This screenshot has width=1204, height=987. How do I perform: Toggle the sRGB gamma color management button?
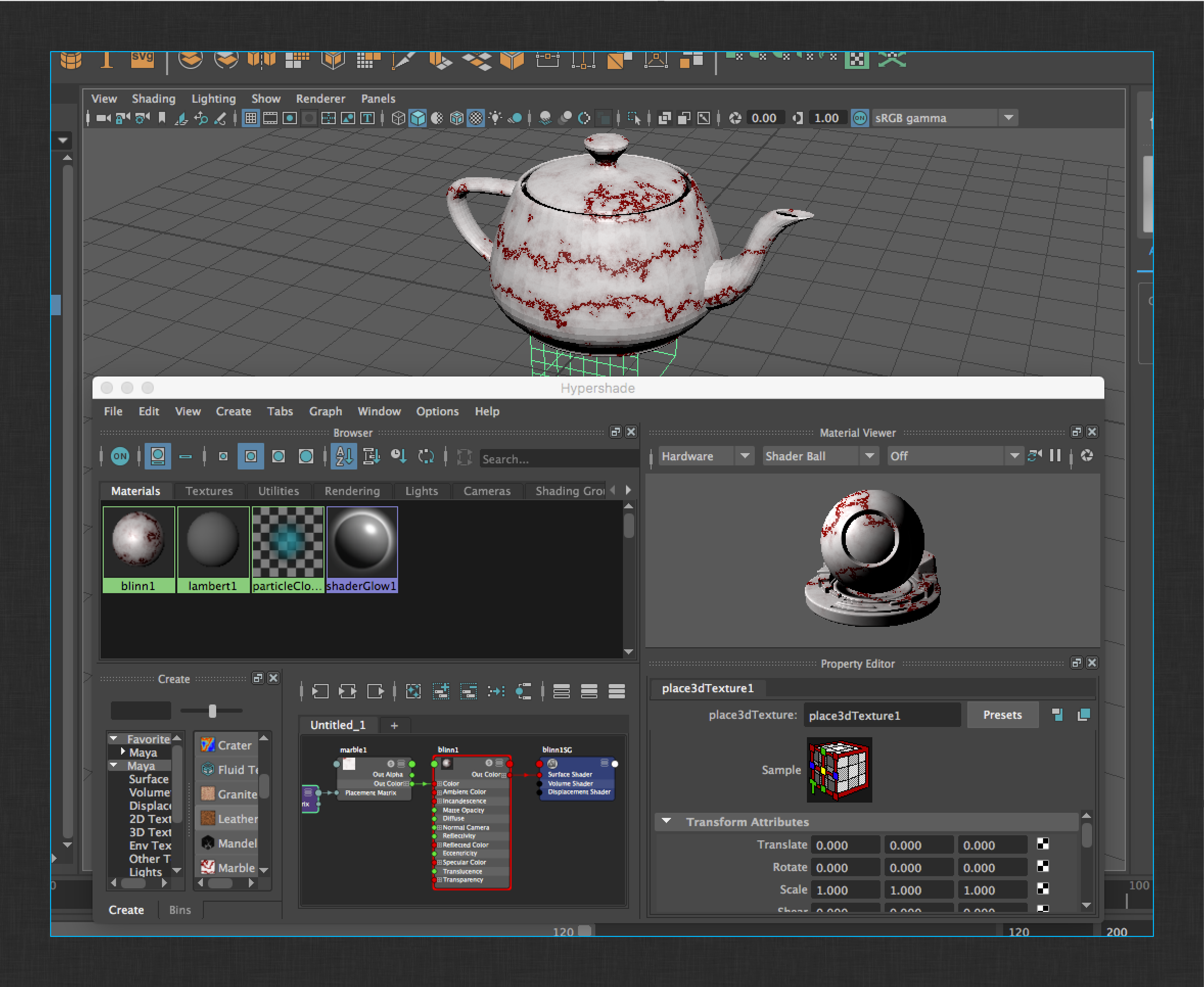[860, 118]
